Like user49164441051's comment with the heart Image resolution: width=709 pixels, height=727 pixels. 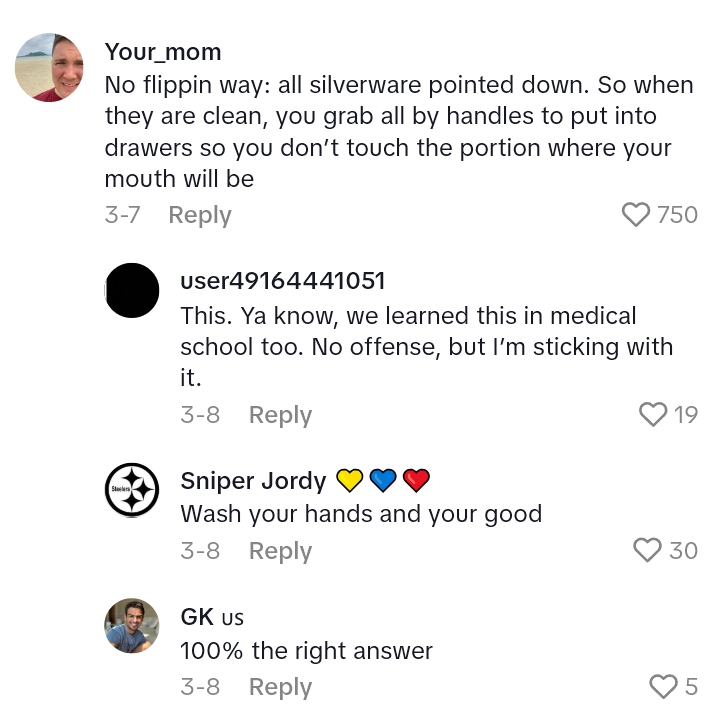[652, 414]
